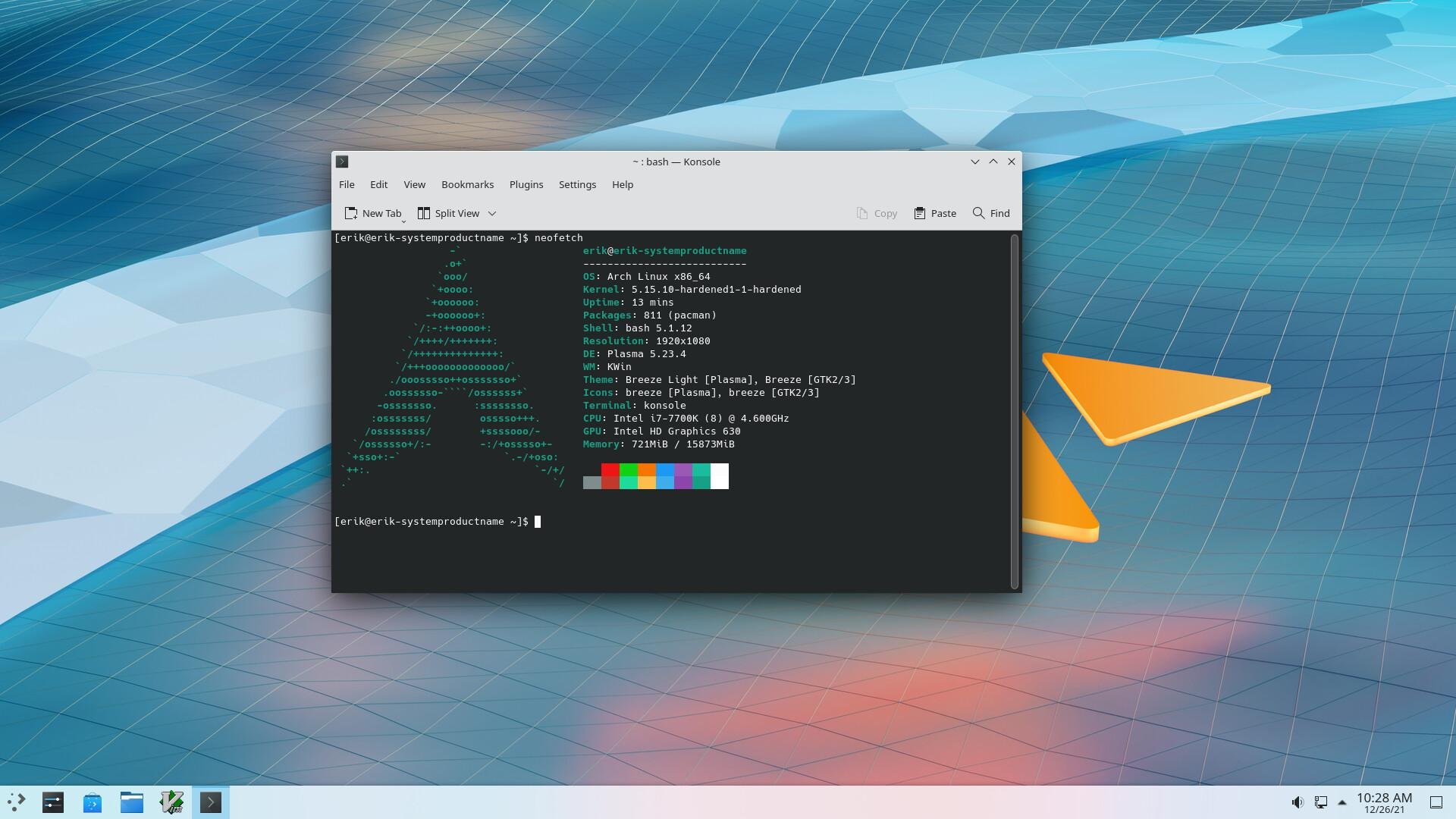The width and height of the screenshot is (1456, 819).
Task: Click the New Tab toolbar button
Action: point(372,213)
